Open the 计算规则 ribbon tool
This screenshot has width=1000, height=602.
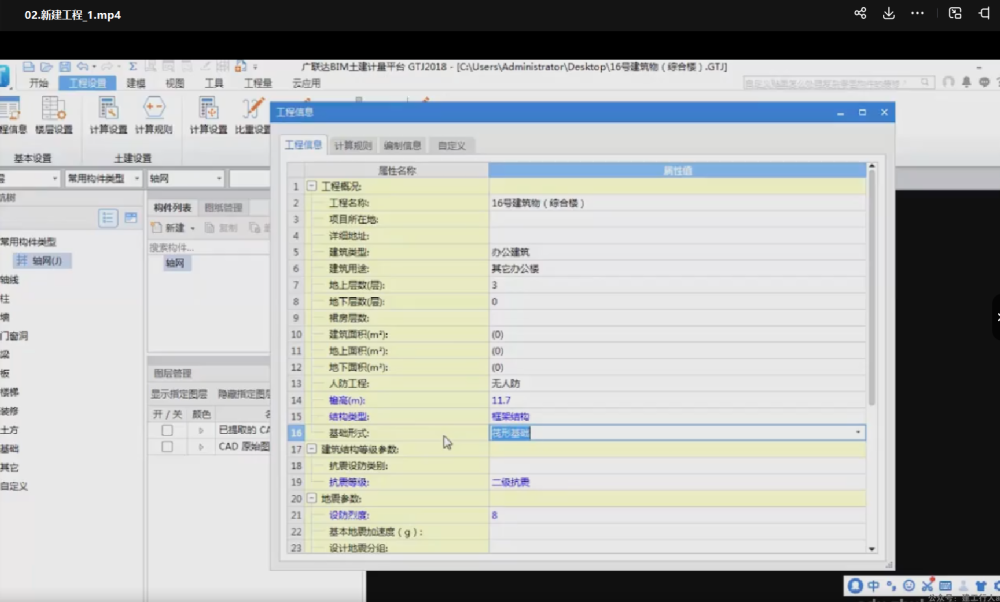[x=154, y=116]
